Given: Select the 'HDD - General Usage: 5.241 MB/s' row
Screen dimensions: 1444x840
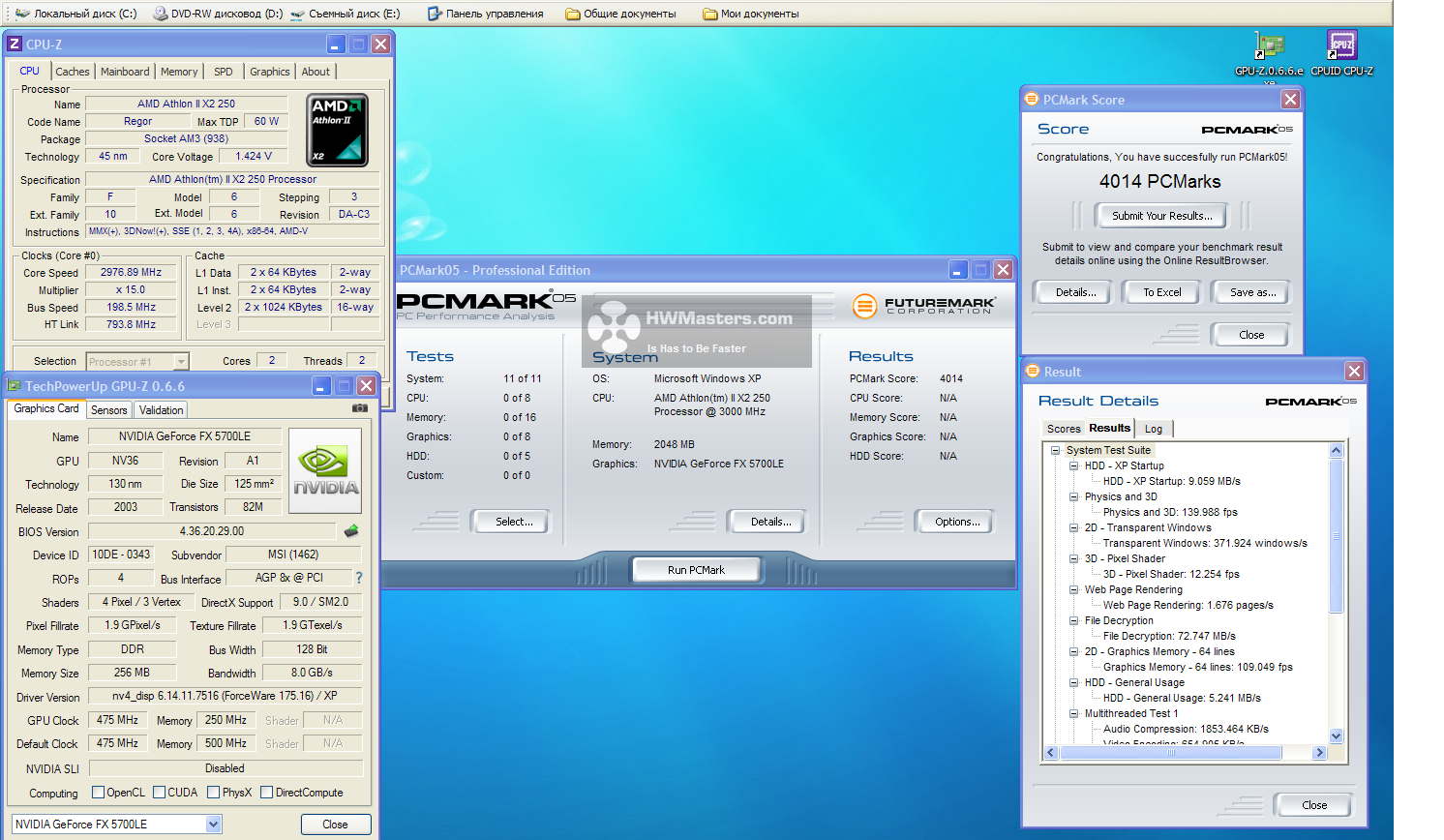Looking at the screenshot, I should point(1182,698).
